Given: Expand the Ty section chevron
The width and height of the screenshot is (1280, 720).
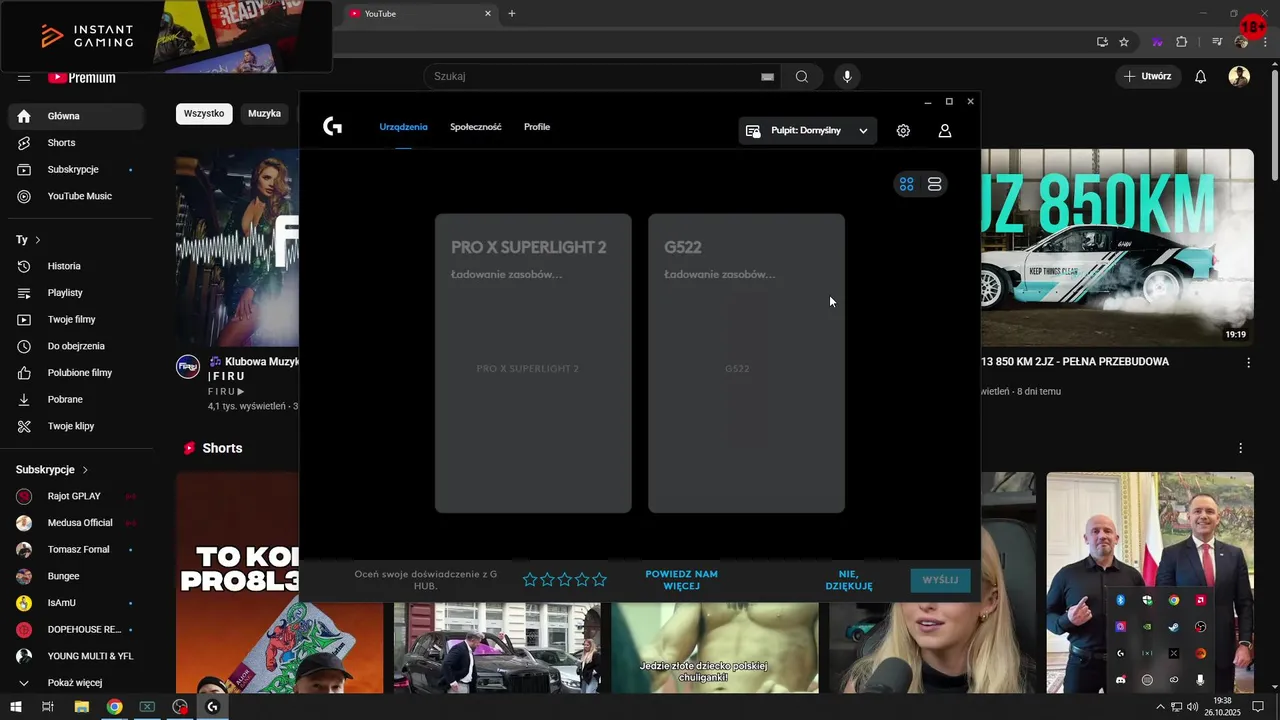Looking at the screenshot, I should (38, 240).
